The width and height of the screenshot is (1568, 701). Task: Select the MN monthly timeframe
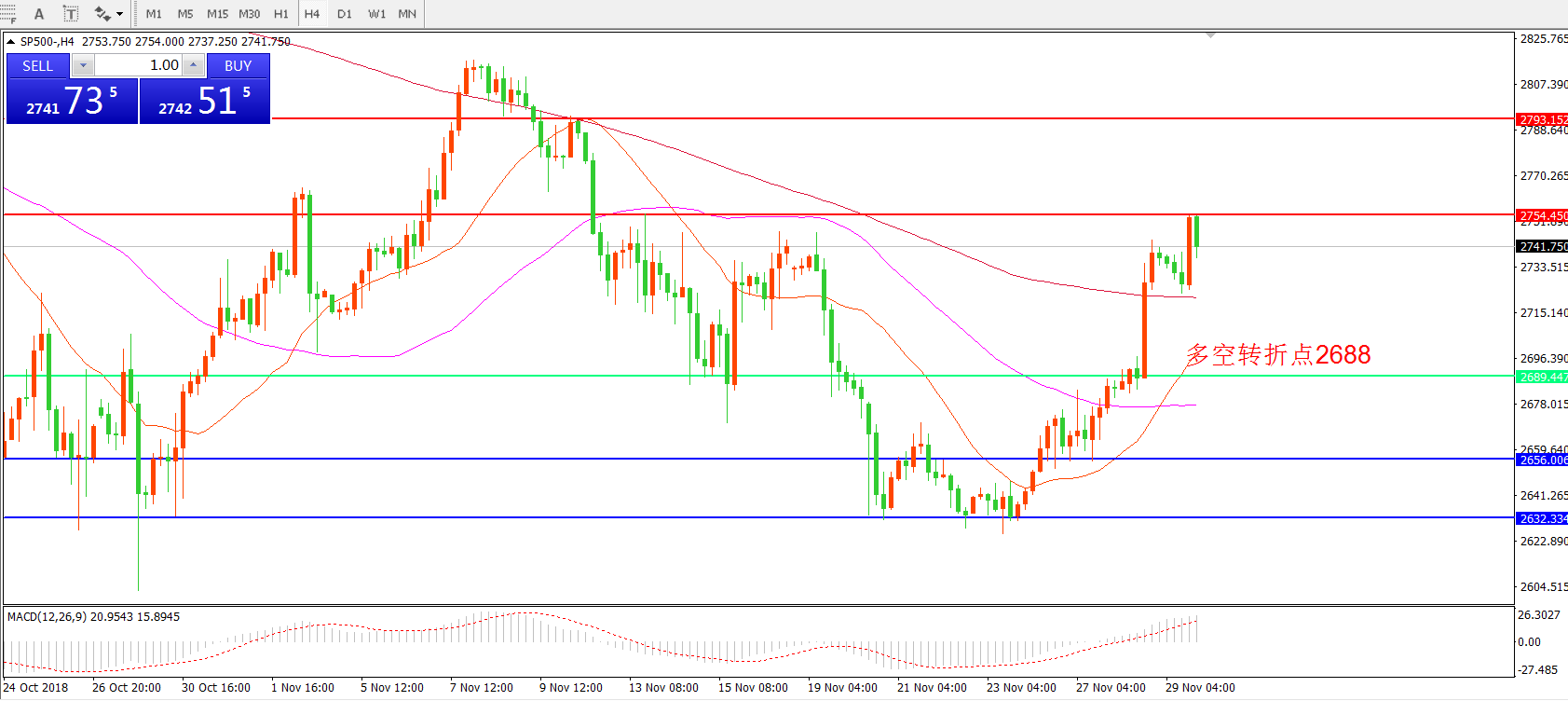(407, 14)
